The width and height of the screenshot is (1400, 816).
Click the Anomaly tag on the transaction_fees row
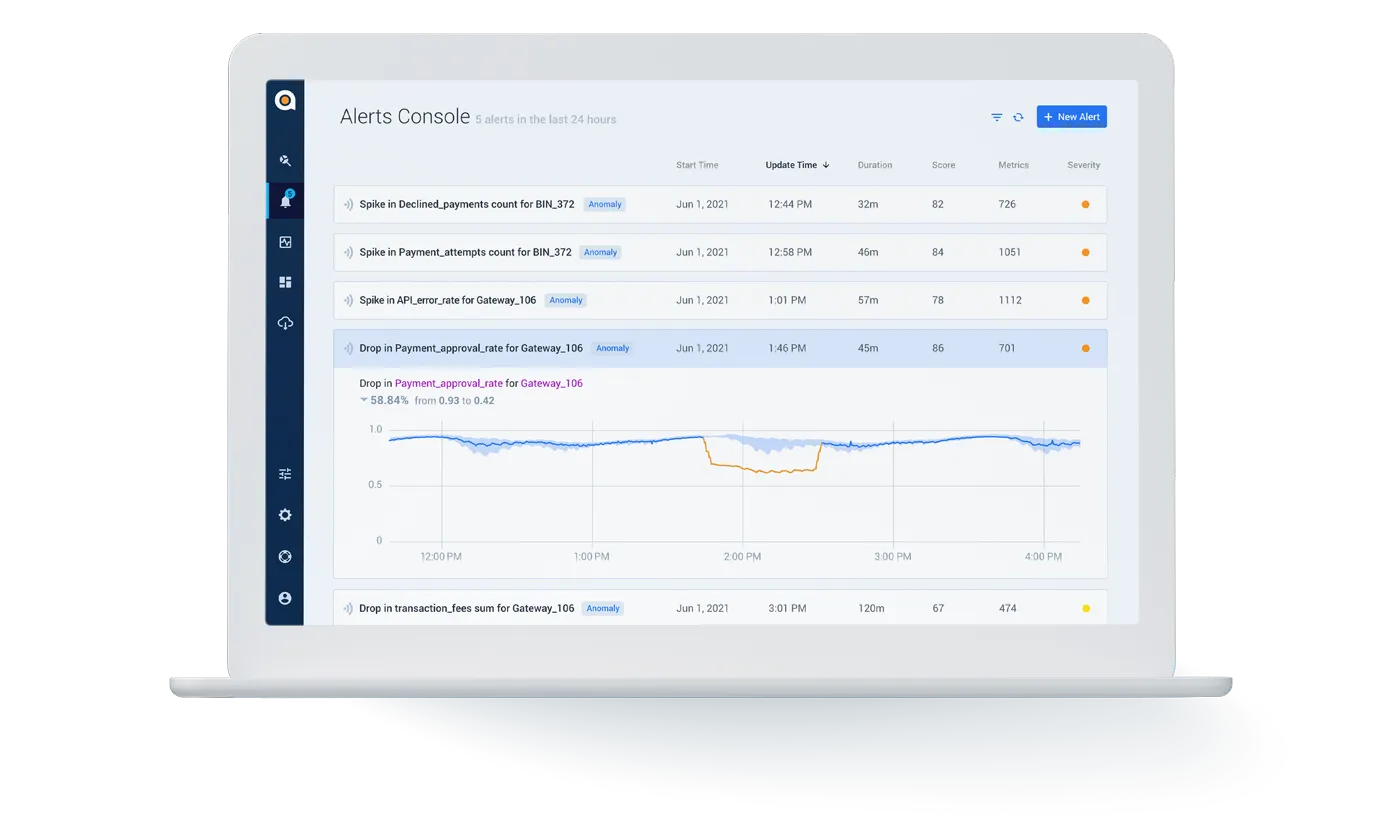[x=603, y=608]
